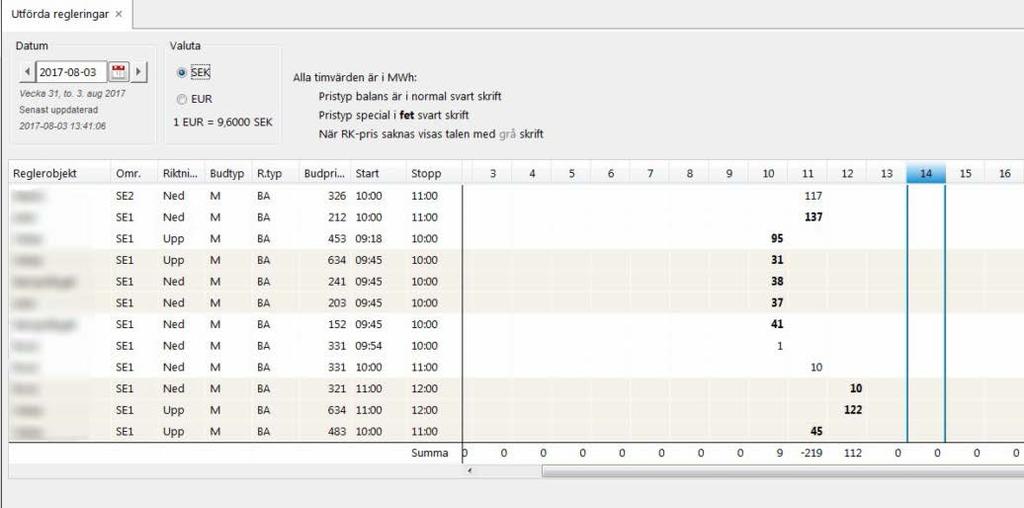Click bold value 122 in hour 12

853,410
